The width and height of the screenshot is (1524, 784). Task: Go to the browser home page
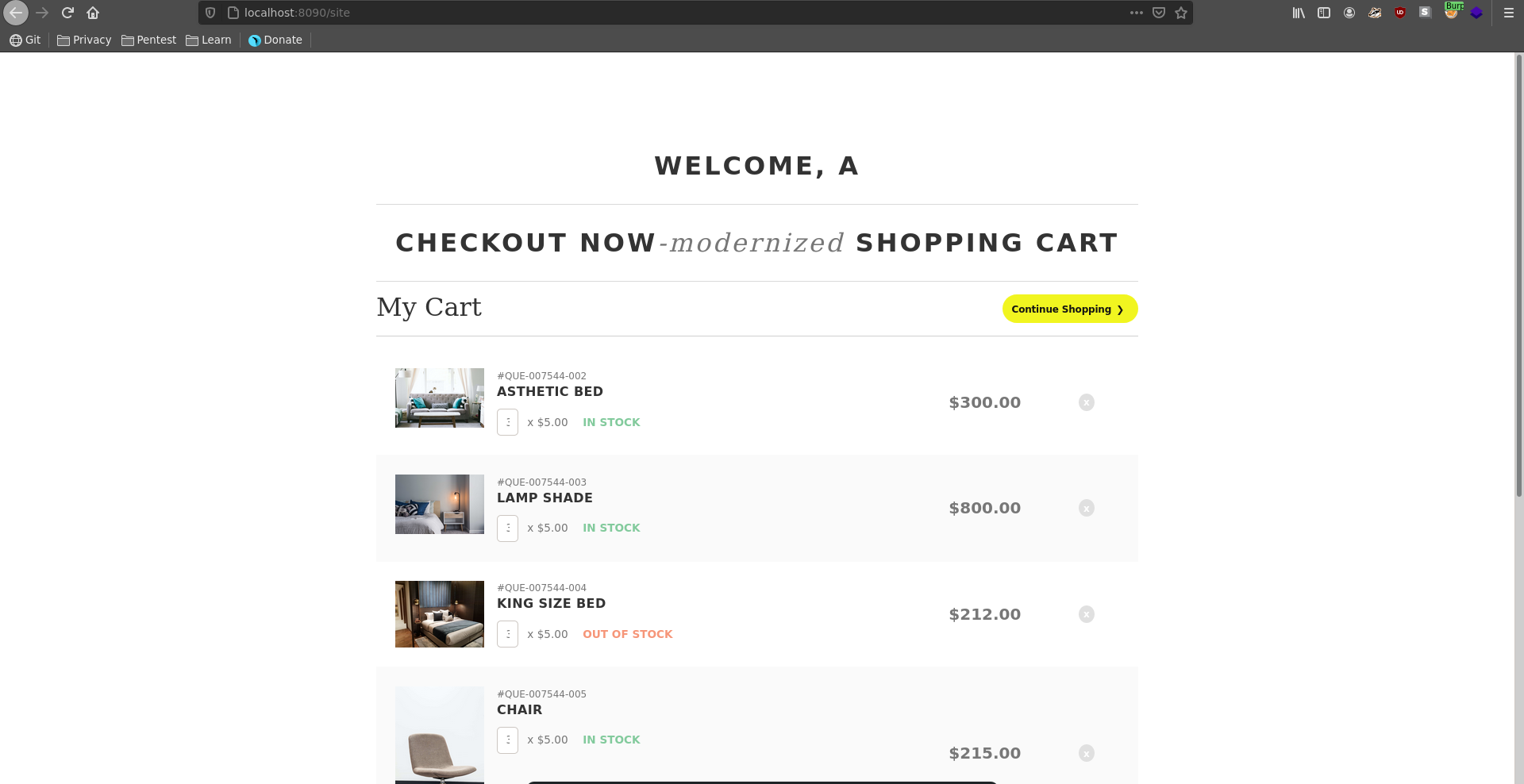pyautogui.click(x=93, y=13)
